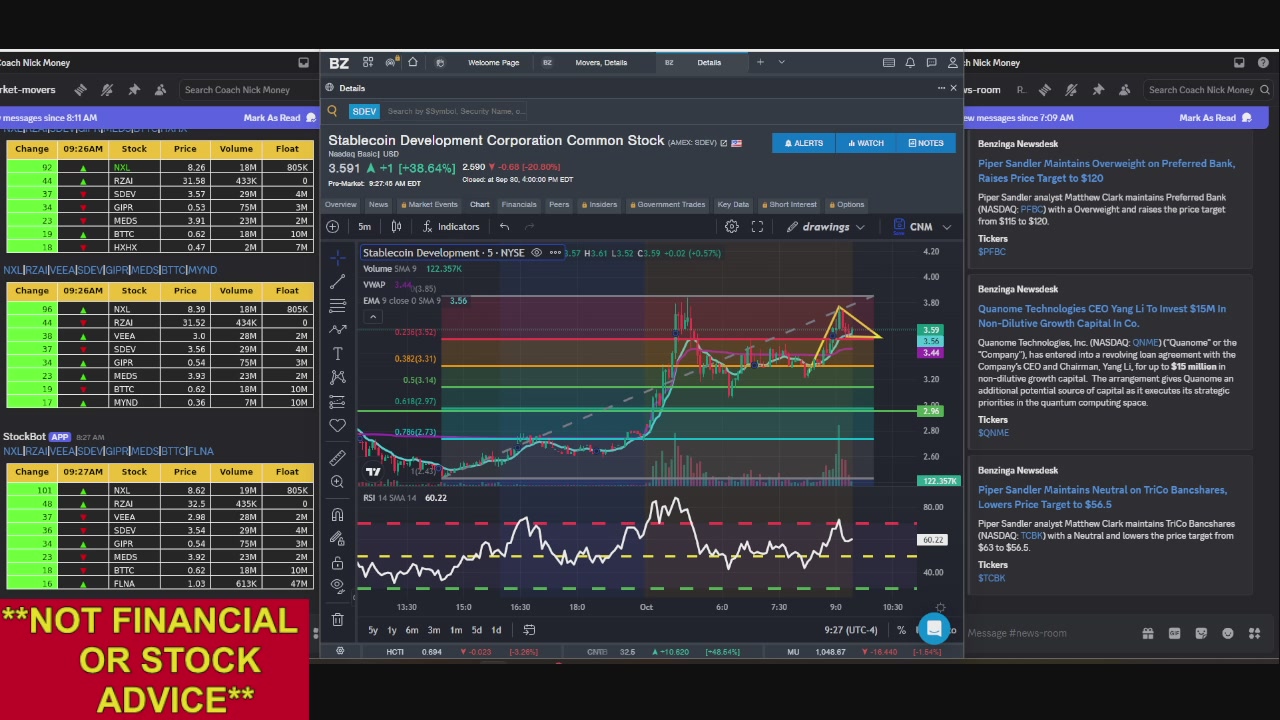
Task: Open chart settings gear icon
Action: (732, 227)
